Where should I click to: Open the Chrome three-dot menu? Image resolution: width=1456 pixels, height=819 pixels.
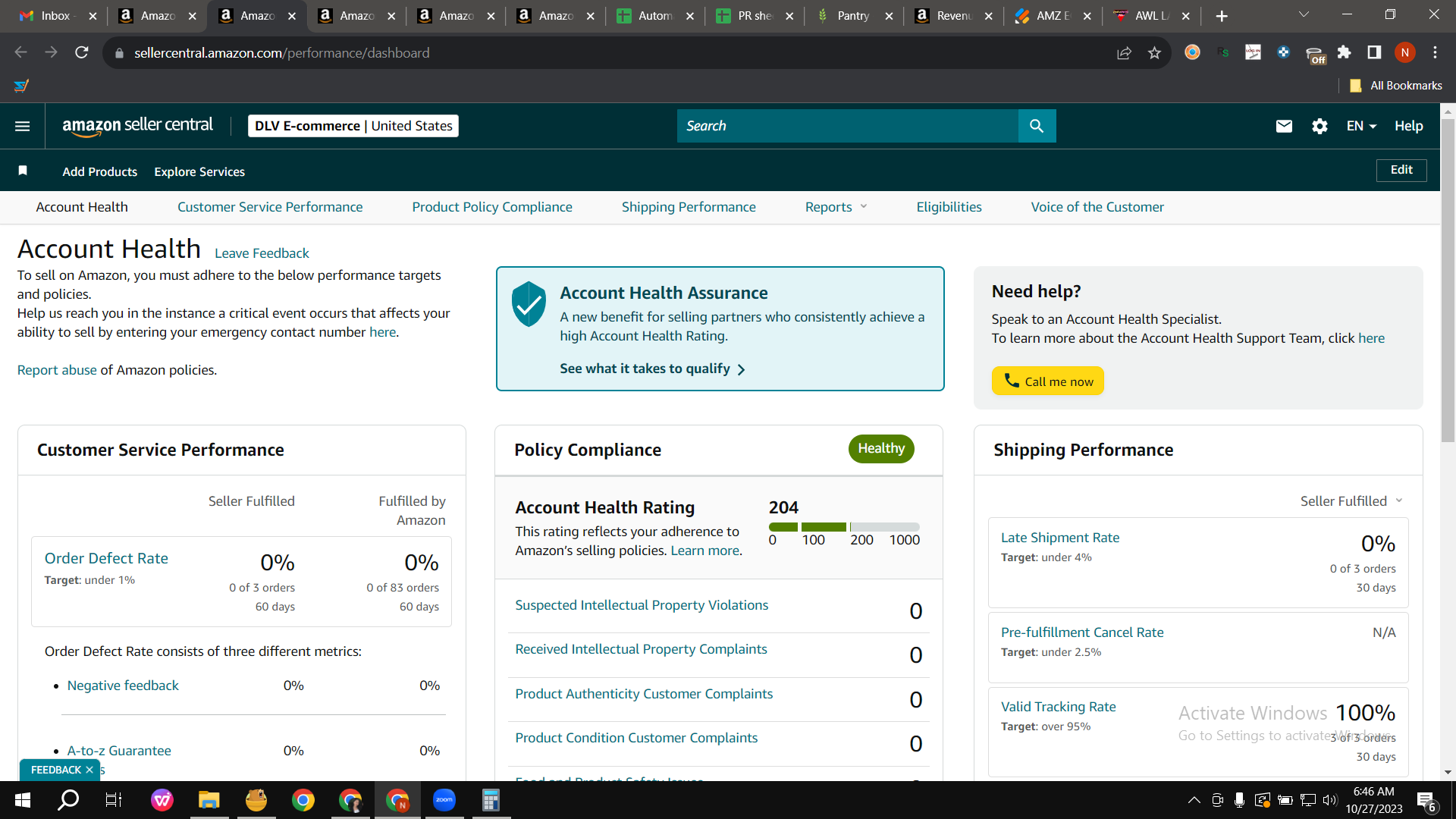coord(1435,52)
